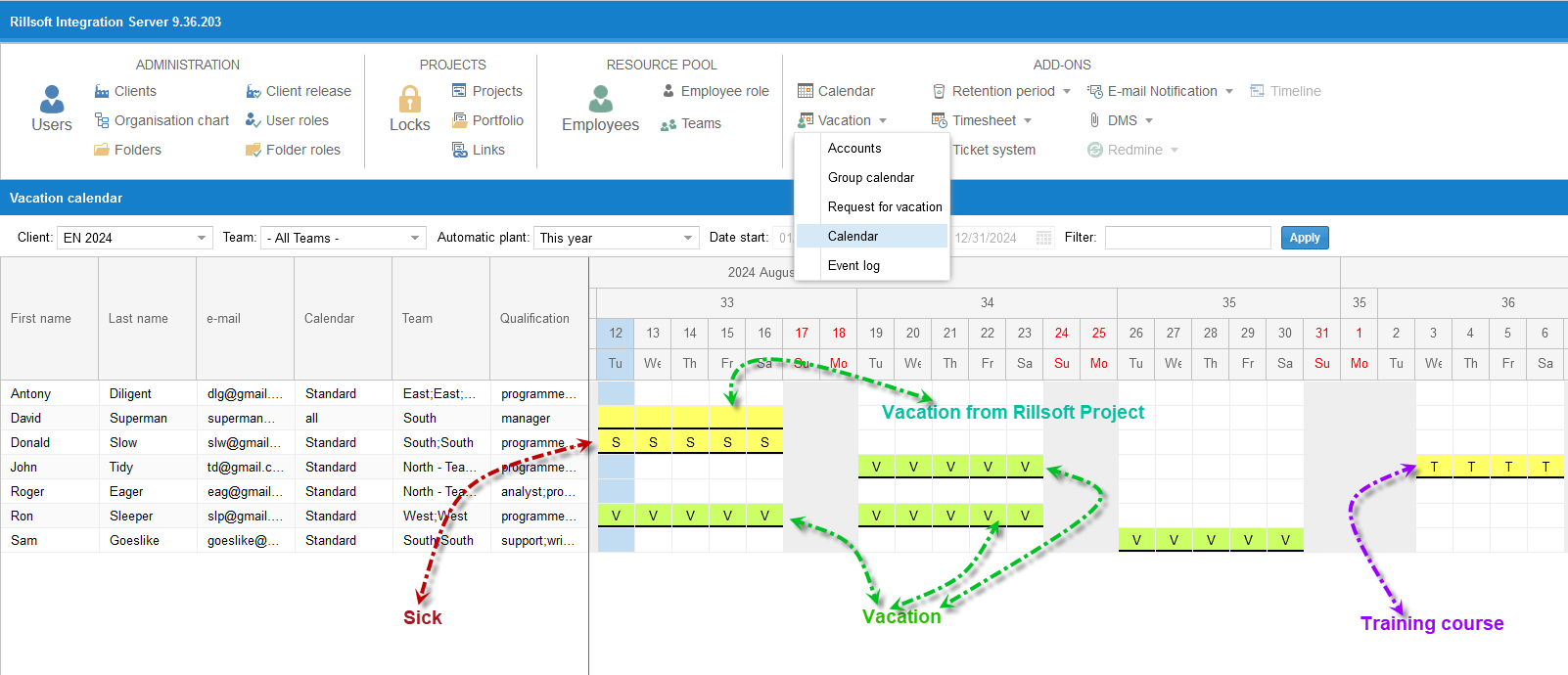1568x675 pixels.
Task: Open the Add-ons Calendar icon
Action: pos(806,91)
